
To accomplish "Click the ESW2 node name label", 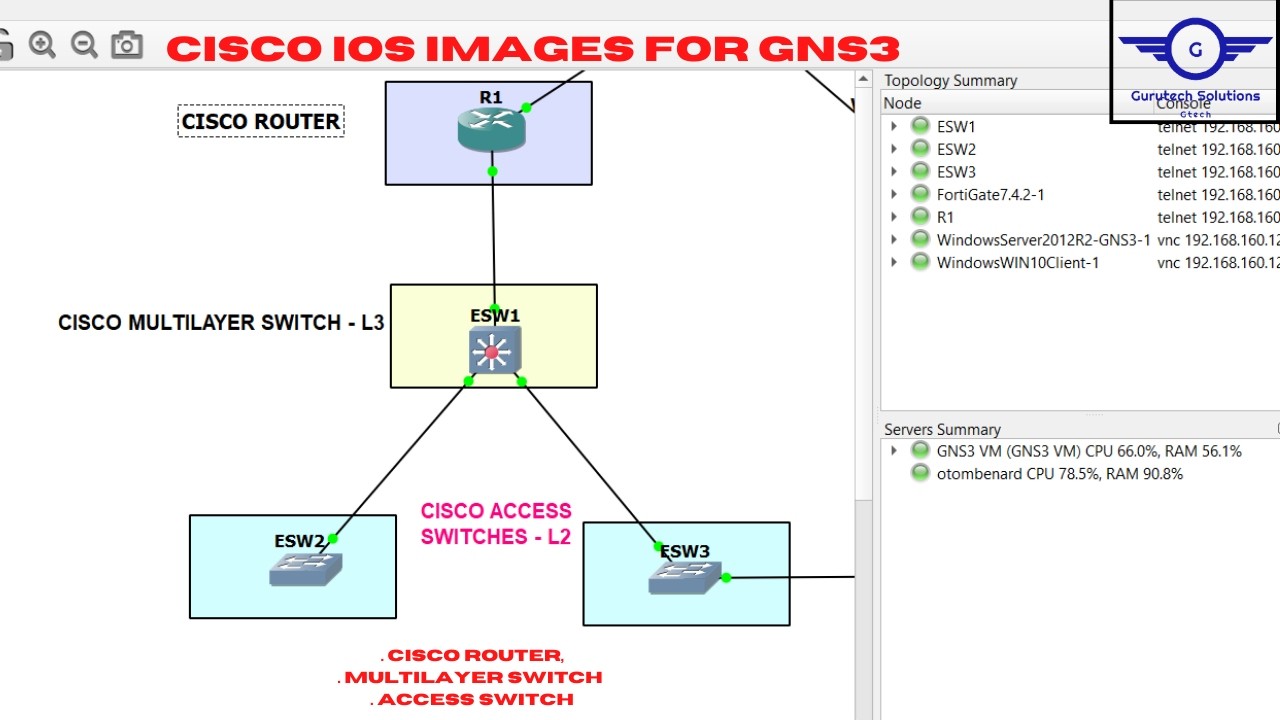I will [300, 541].
